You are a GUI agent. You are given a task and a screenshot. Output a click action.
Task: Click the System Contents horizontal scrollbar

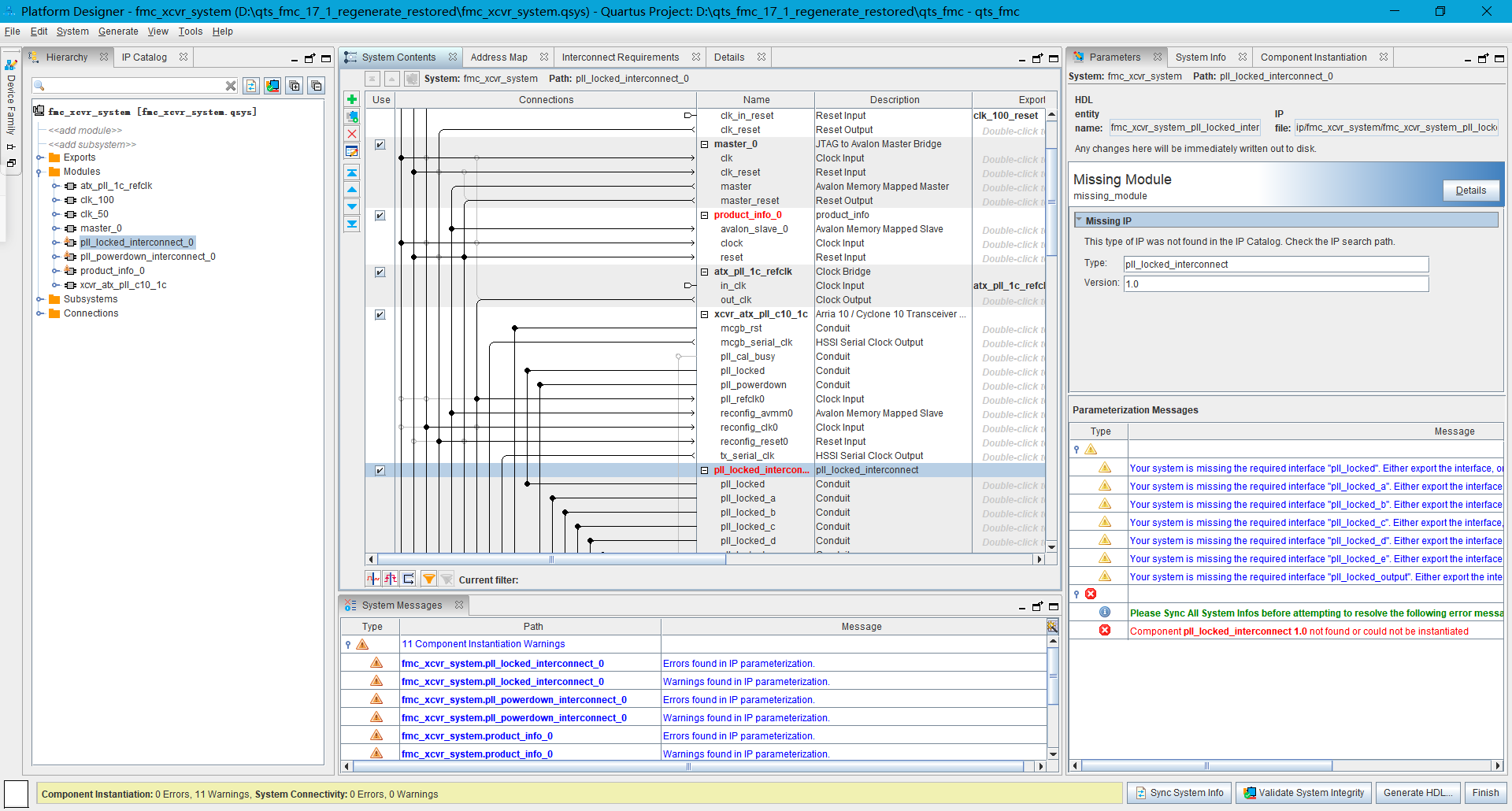[x=551, y=560]
